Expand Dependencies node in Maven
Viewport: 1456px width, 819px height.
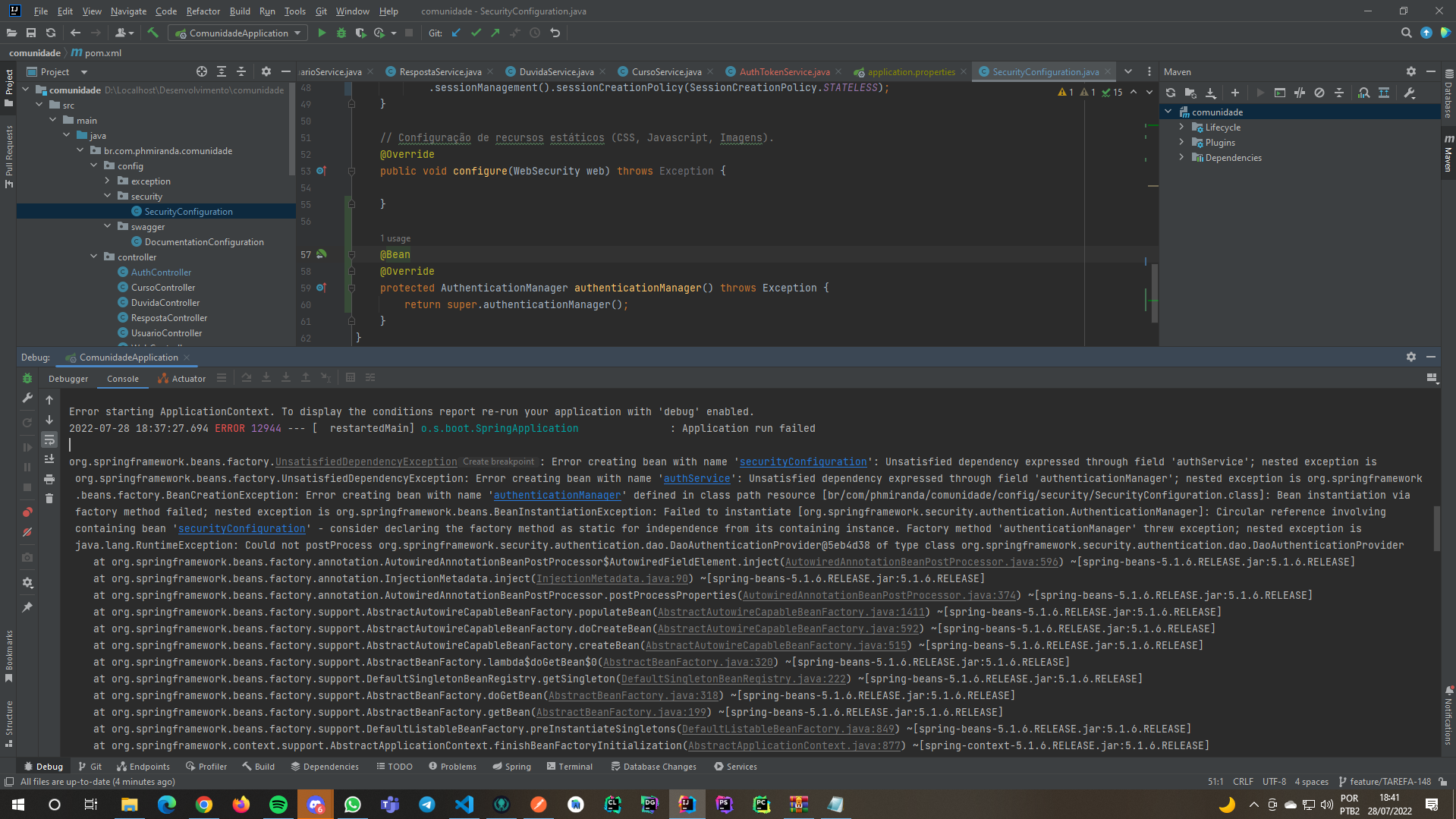1181,157
